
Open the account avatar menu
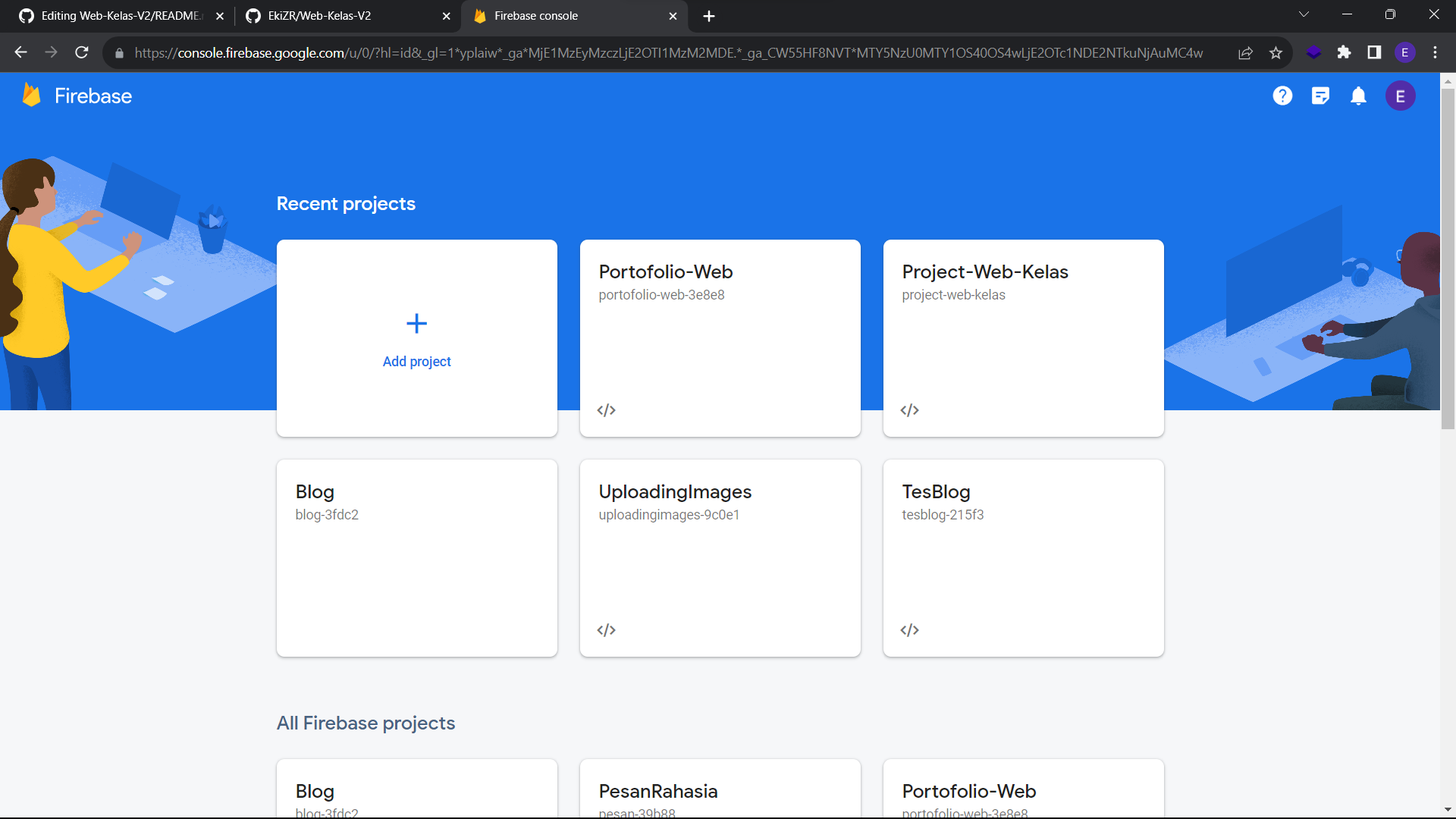pos(1401,96)
